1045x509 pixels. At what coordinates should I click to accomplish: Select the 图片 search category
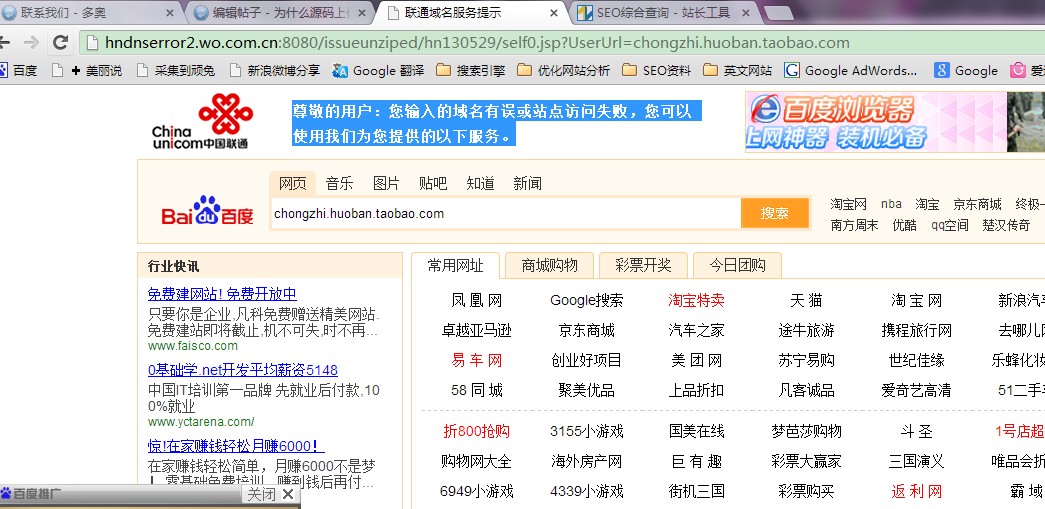386,183
